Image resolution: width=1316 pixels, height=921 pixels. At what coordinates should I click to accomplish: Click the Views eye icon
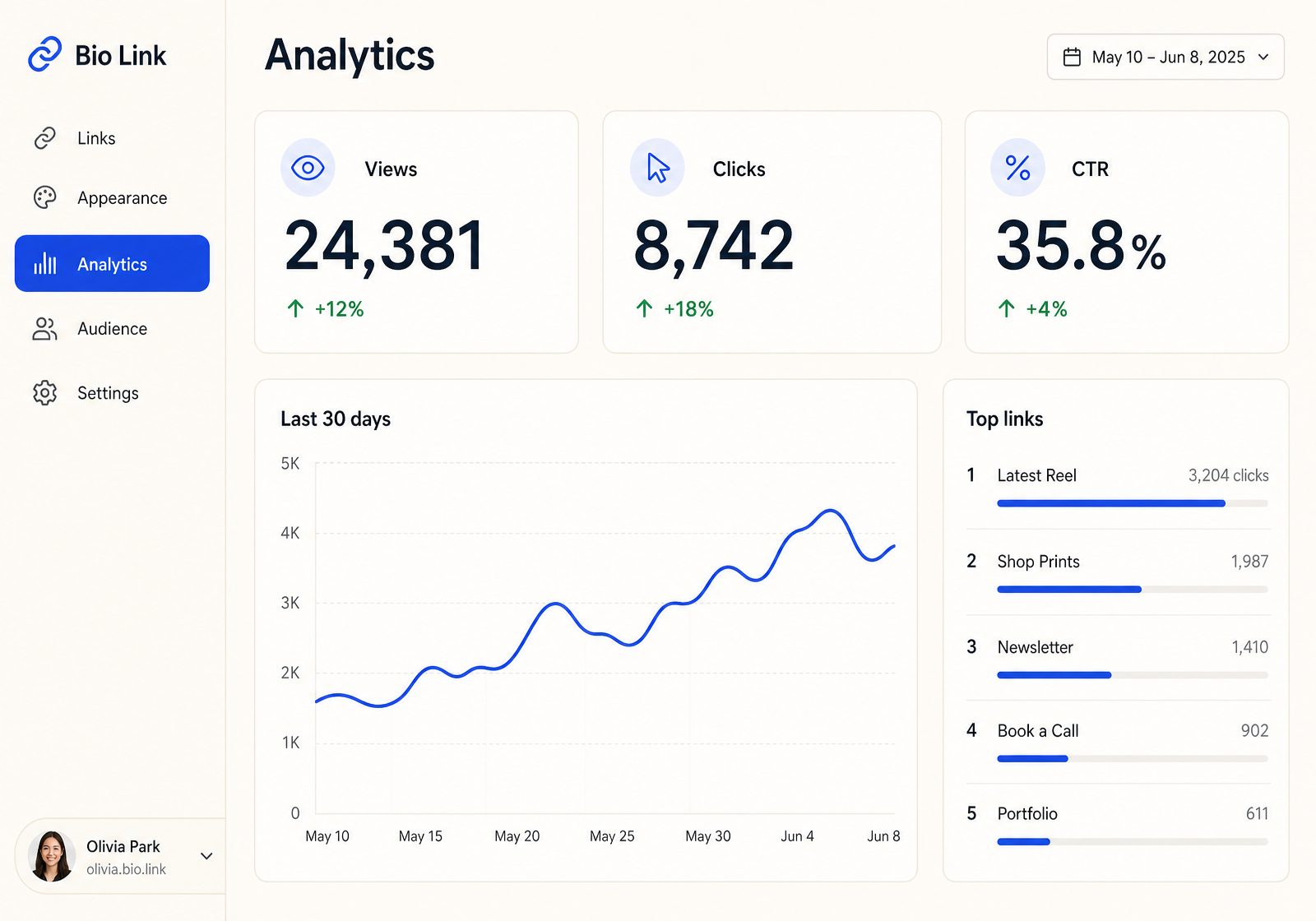coord(308,169)
